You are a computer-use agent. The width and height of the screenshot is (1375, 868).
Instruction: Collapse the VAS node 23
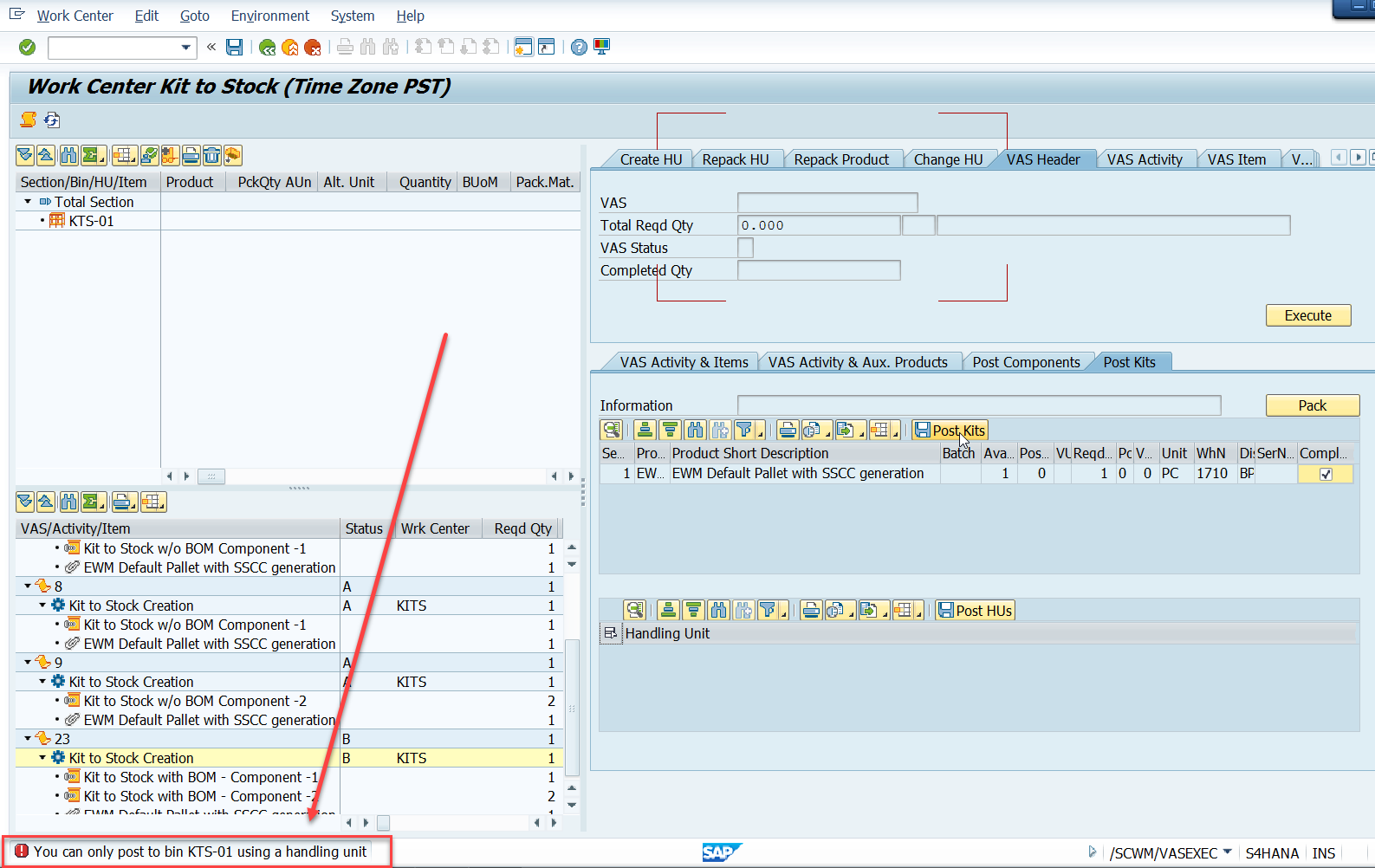28,739
